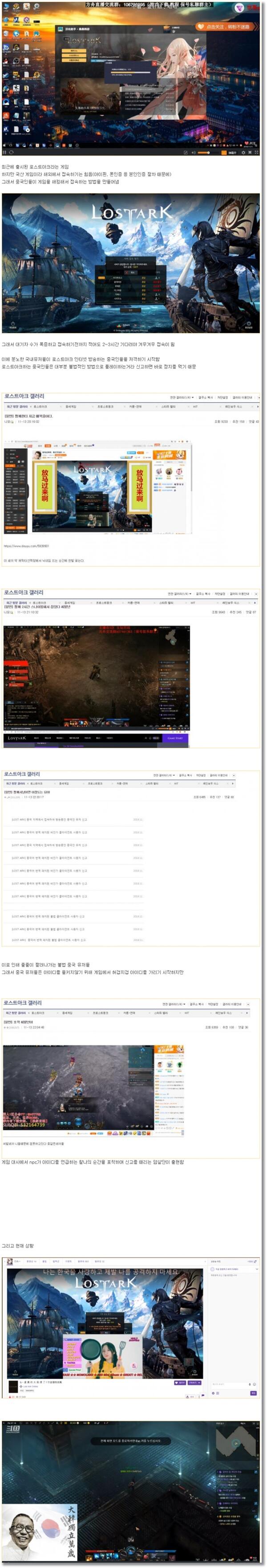Select 최근 방문 갤러리 tab above the douyu post
The height and width of the screenshot is (1568, 267).
(x=16, y=407)
